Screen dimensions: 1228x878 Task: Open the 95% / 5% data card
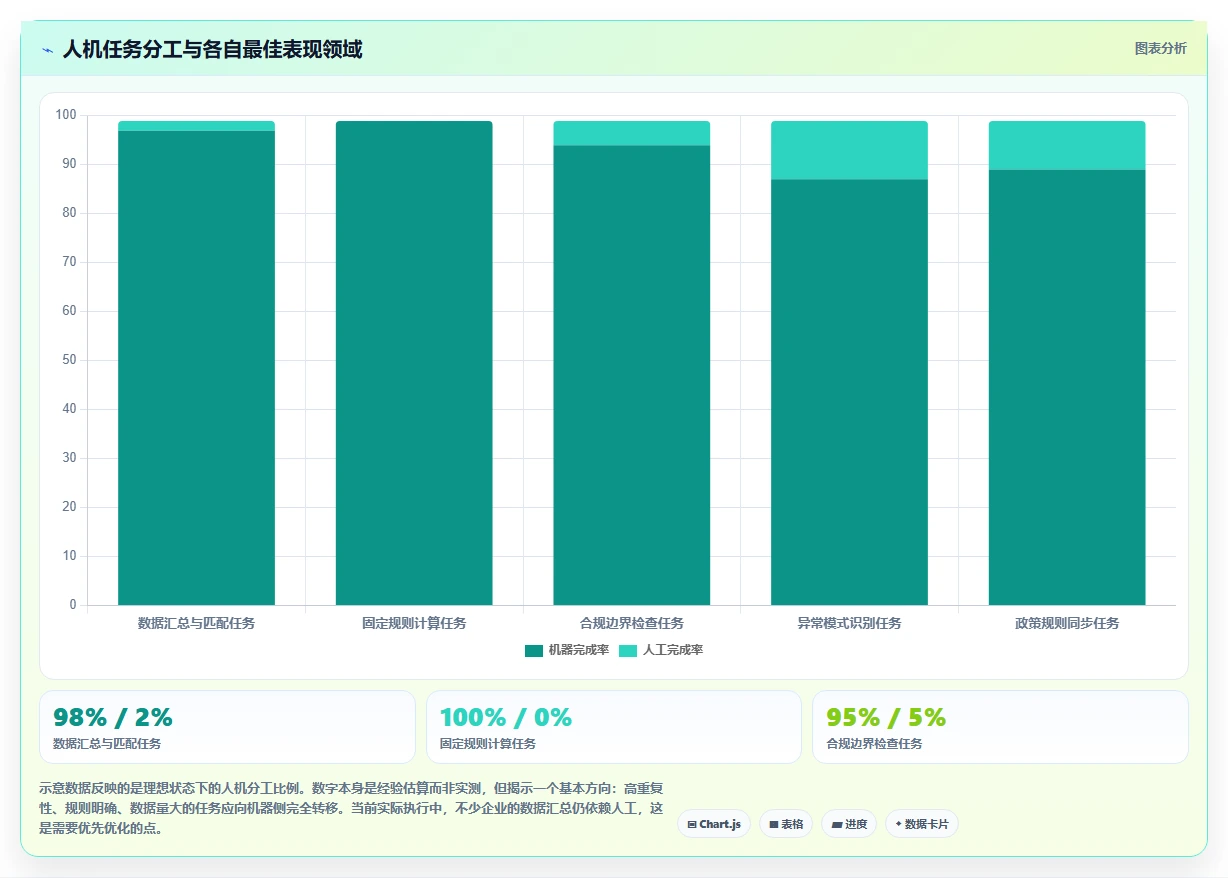1000,727
